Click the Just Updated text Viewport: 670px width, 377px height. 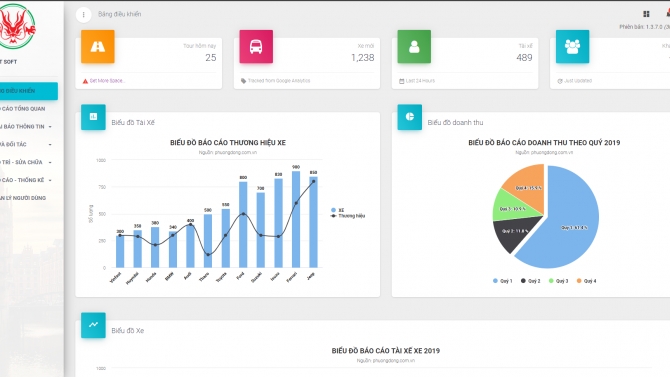click(x=578, y=81)
